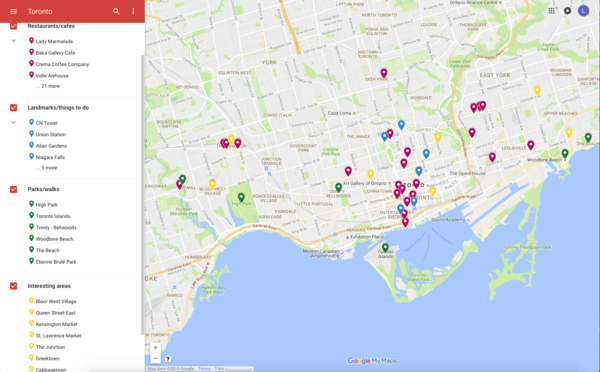
Task: Click the magenta pin at Deer Park
Action: tap(384, 73)
